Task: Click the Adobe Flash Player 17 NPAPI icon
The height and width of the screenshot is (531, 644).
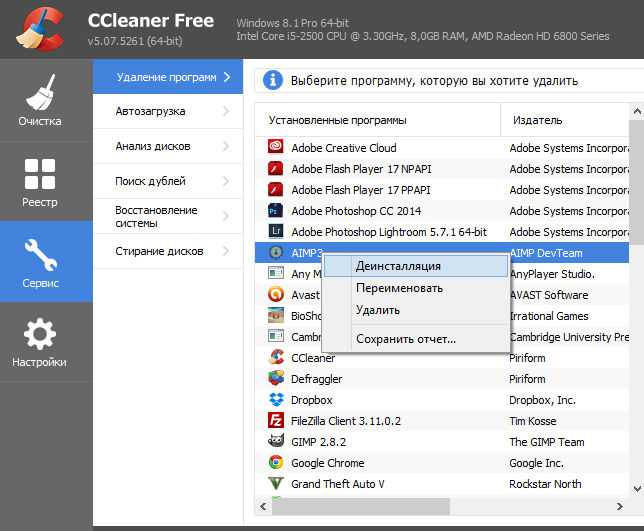Action: 276,168
